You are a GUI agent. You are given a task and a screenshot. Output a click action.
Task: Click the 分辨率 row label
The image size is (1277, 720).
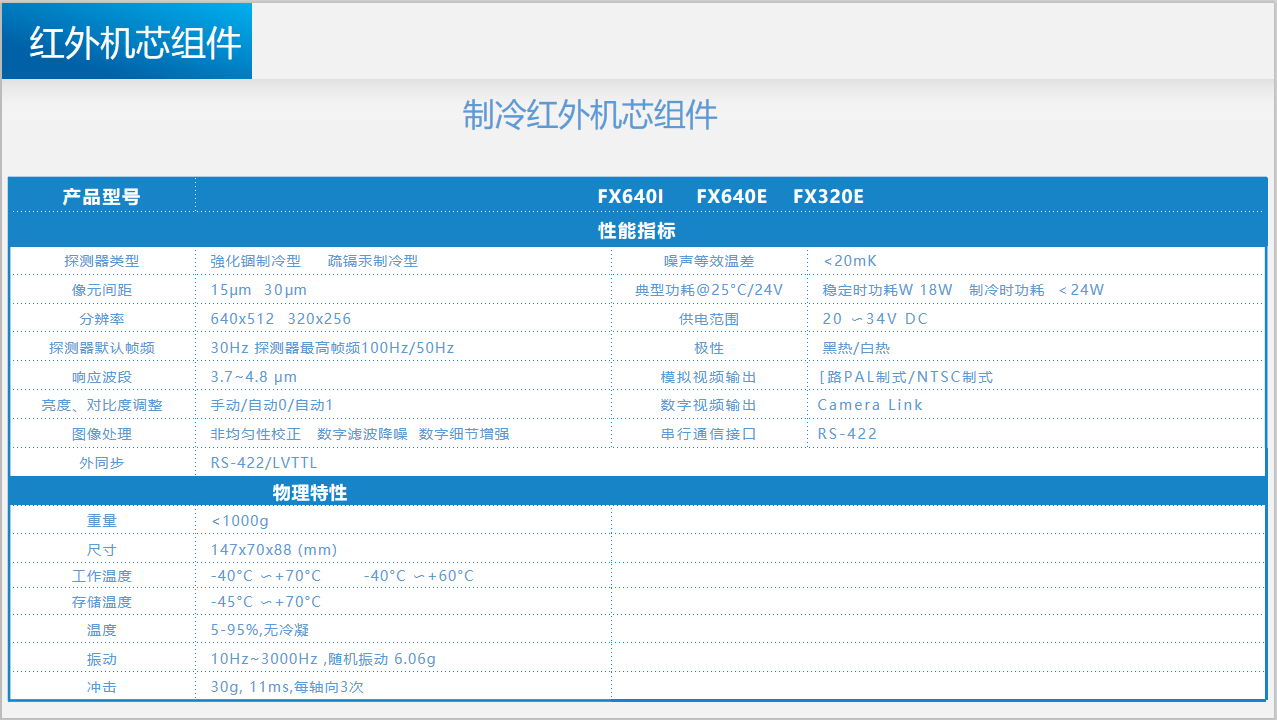click(x=102, y=319)
